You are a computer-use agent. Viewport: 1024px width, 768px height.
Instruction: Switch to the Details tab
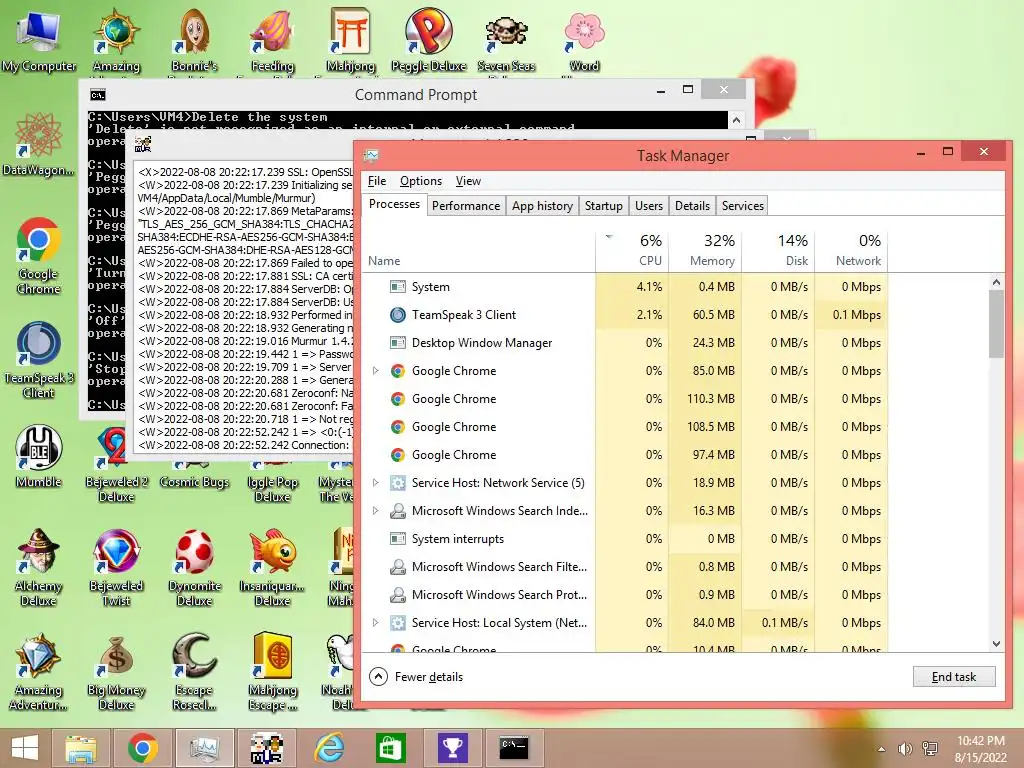[x=692, y=206]
